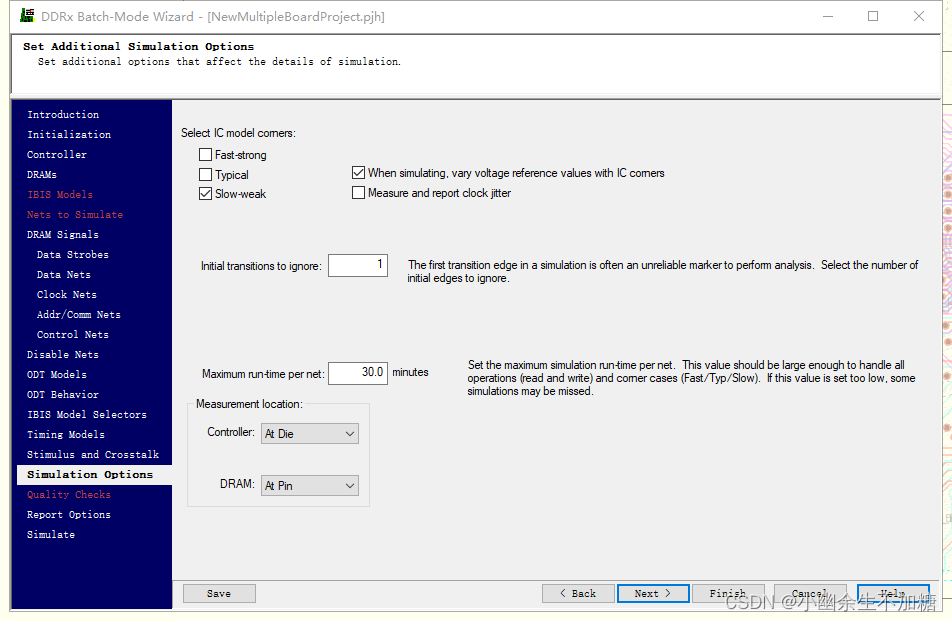
Task: Minimize the DDRx wizard window
Action: (828, 16)
